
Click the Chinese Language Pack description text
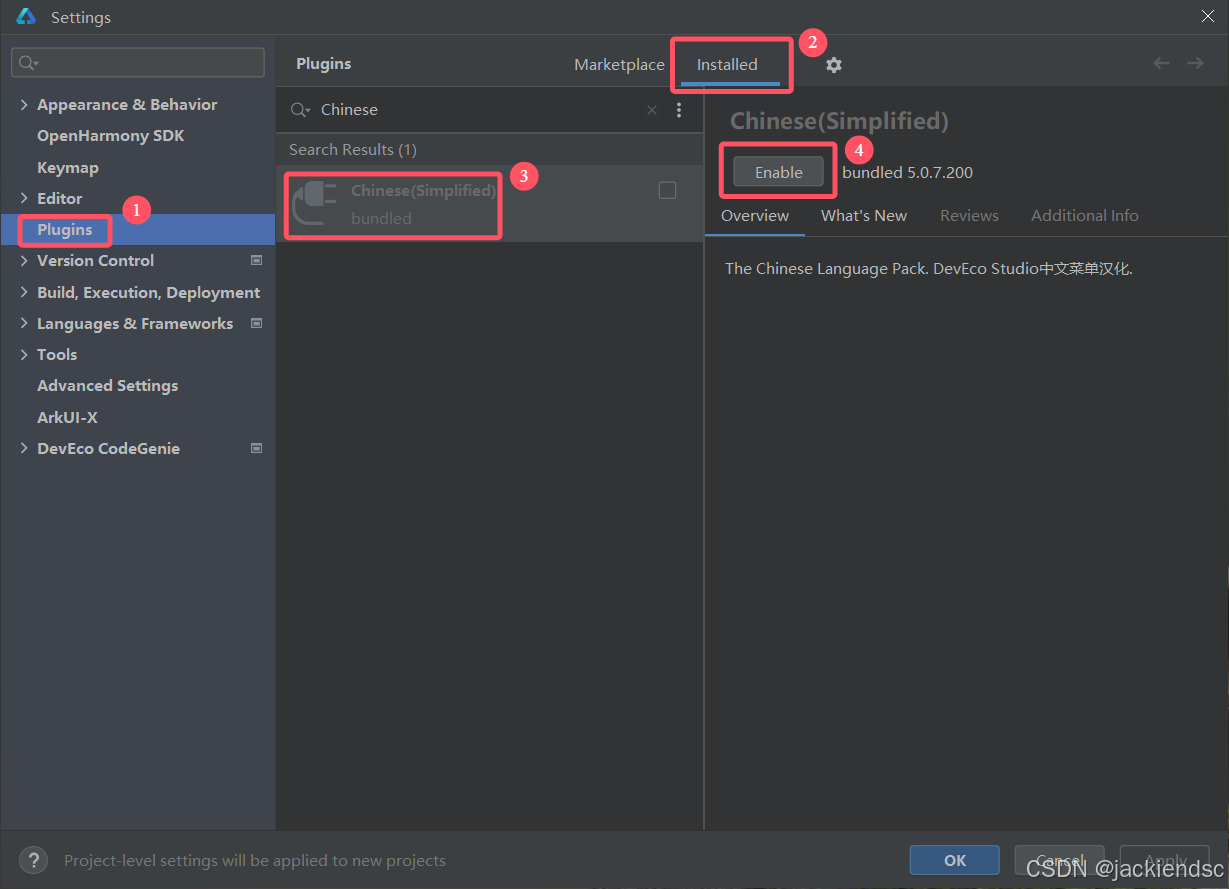click(929, 269)
